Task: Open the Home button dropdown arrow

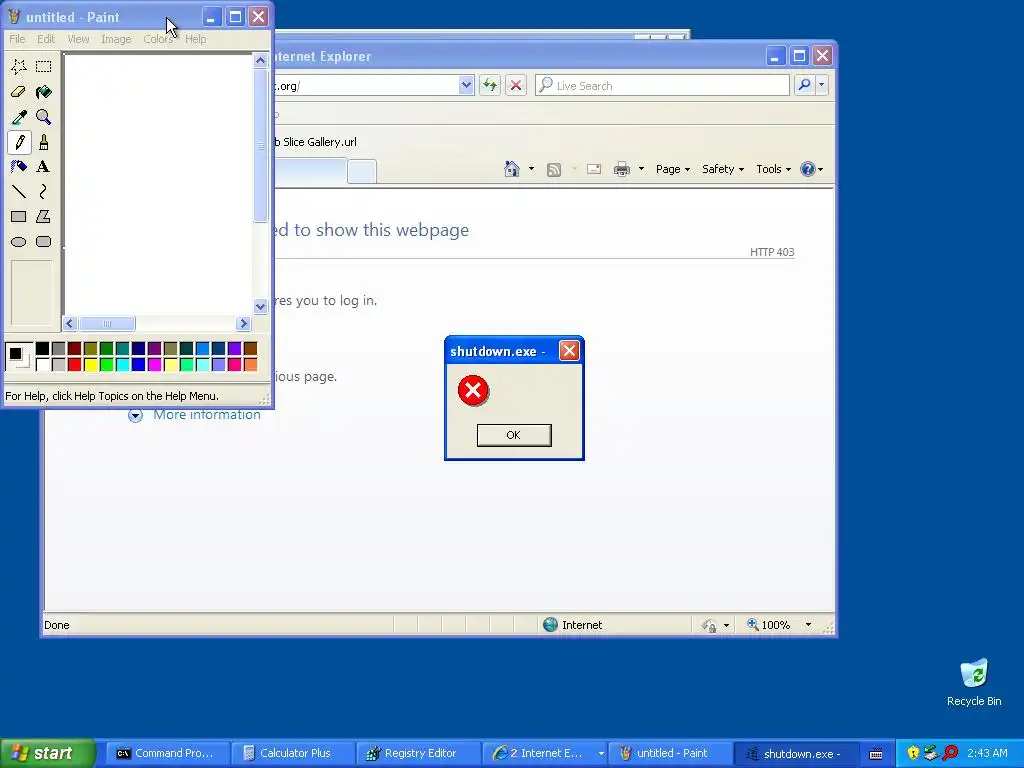Action: (532, 169)
